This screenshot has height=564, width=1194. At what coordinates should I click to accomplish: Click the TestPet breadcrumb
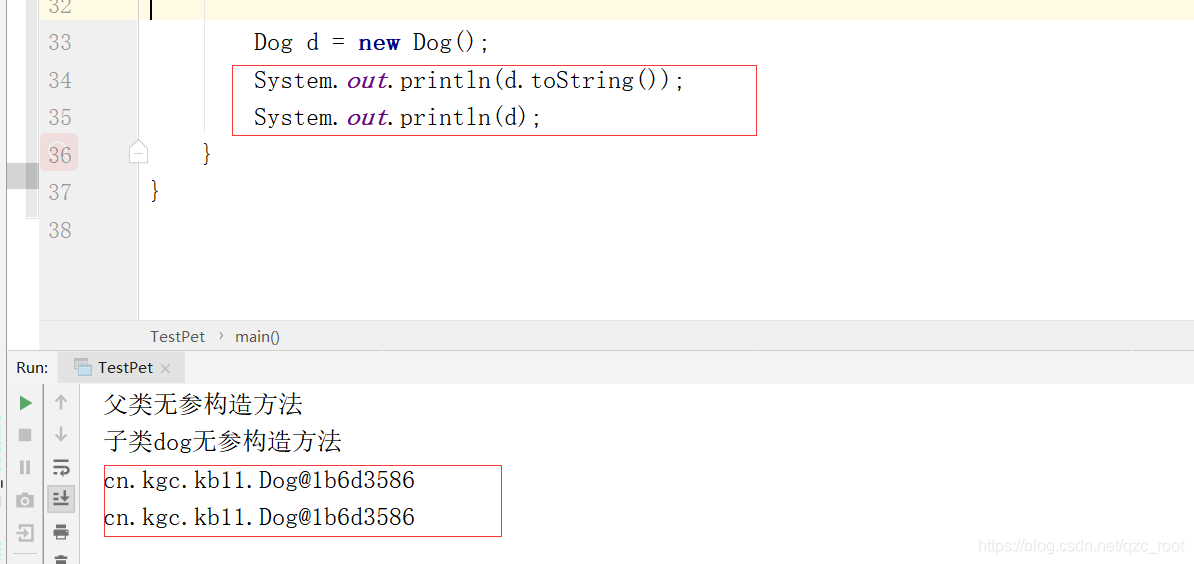(177, 336)
